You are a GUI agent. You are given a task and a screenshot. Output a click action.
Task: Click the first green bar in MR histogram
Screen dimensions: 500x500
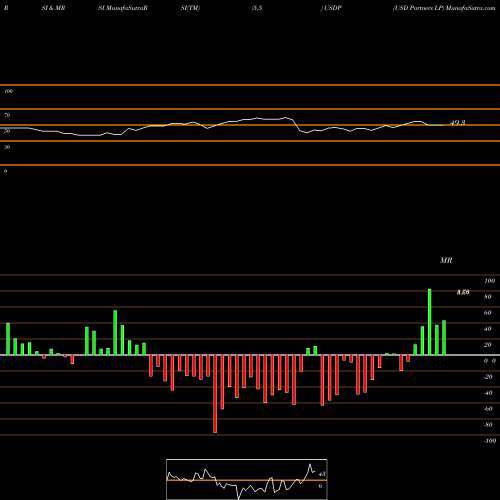(x=8, y=339)
